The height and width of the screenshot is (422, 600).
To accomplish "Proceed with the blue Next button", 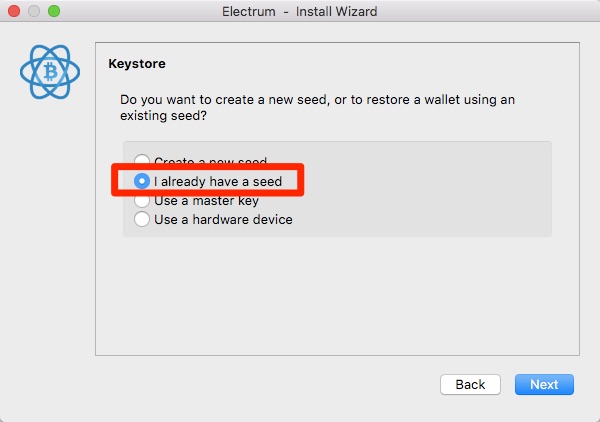I will tap(544, 384).
